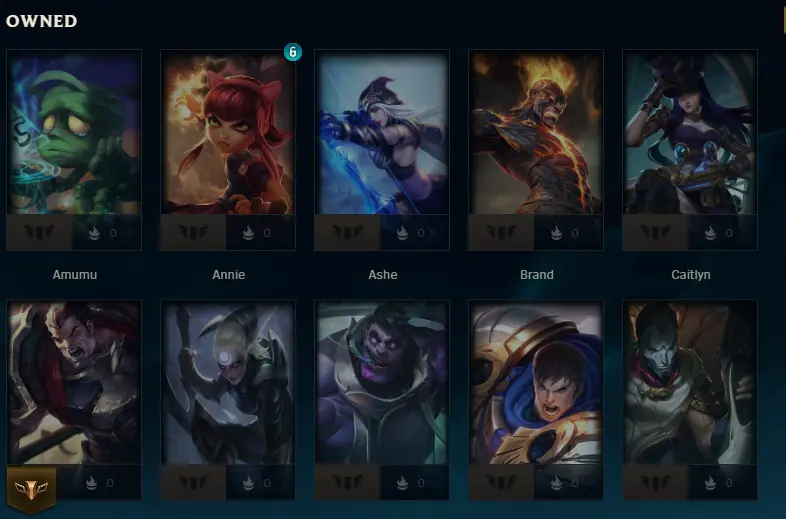
Task: Click the gold mastery crest under Darius
Action: tap(31, 489)
